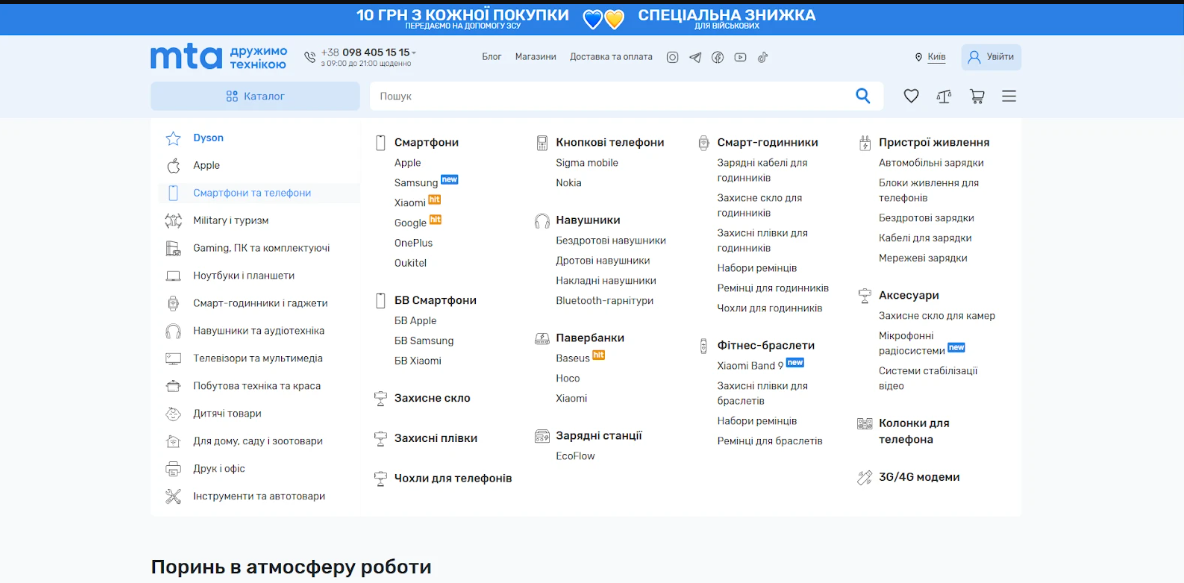Open the YouTube social icon
The width and height of the screenshot is (1184, 583).
[740, 57]
